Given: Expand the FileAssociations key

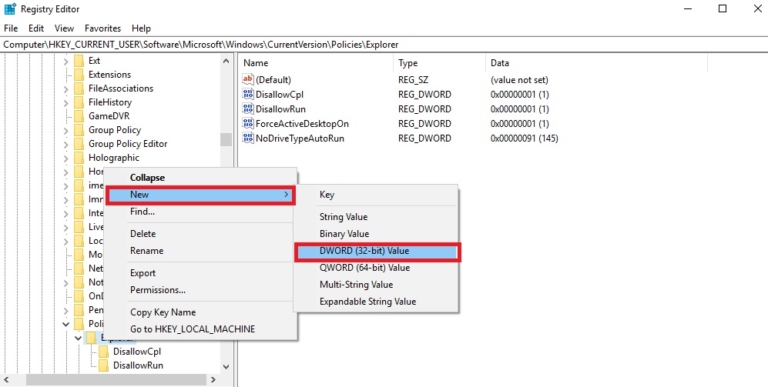Looking at the screenshot, I should click(x=66, y=89).
